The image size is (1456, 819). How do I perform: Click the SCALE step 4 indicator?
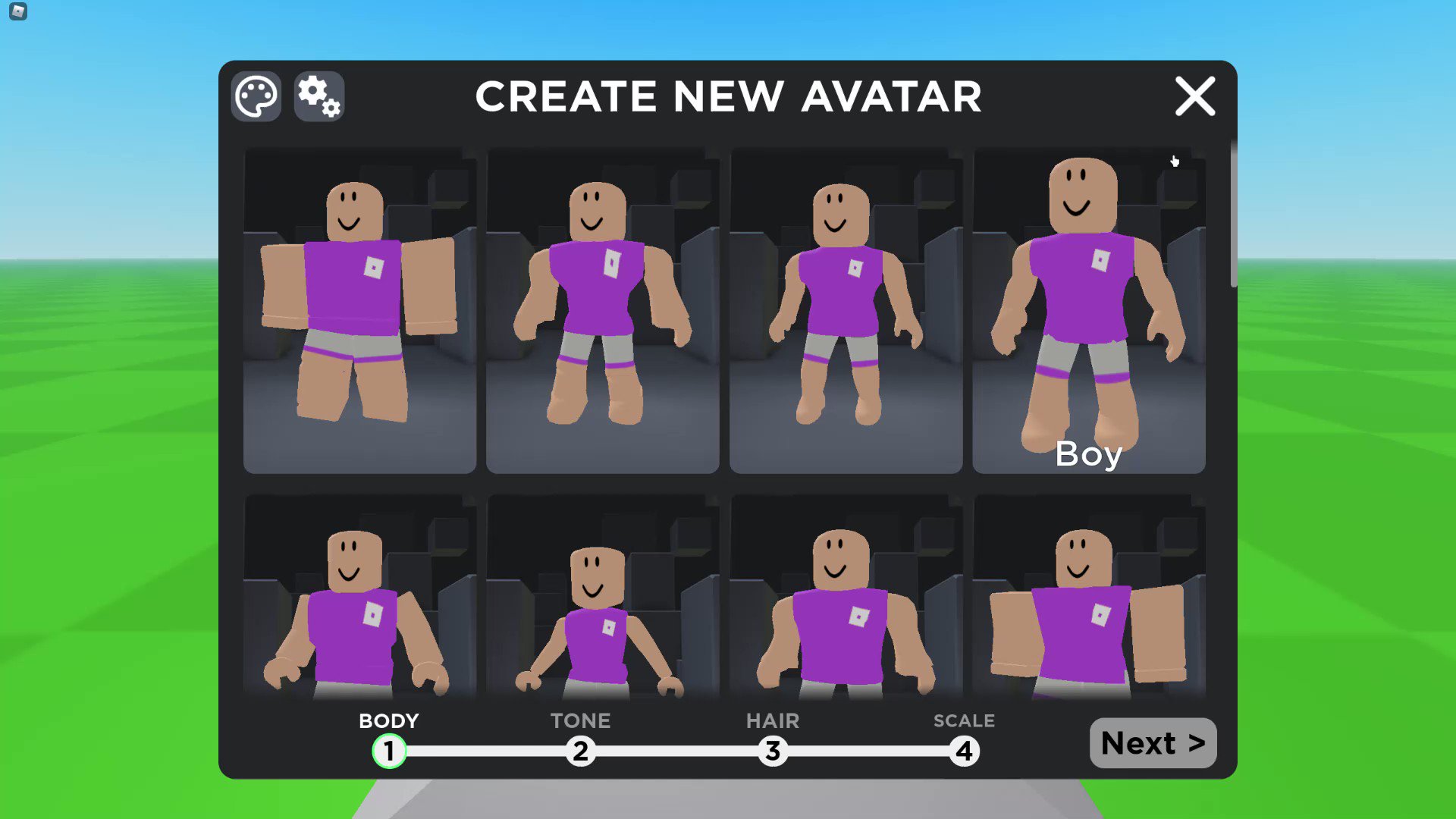(963, 750)
